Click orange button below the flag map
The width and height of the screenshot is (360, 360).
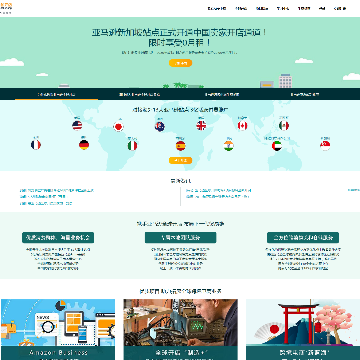180,161
